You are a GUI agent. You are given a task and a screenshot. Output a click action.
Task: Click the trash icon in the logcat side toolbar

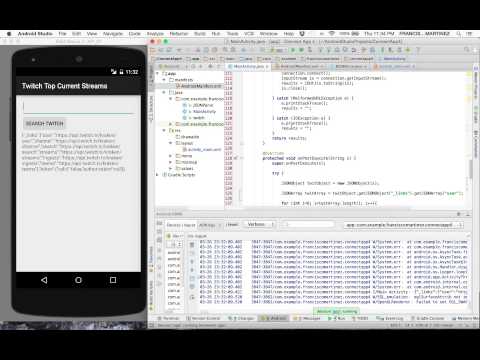pos(192,245)
